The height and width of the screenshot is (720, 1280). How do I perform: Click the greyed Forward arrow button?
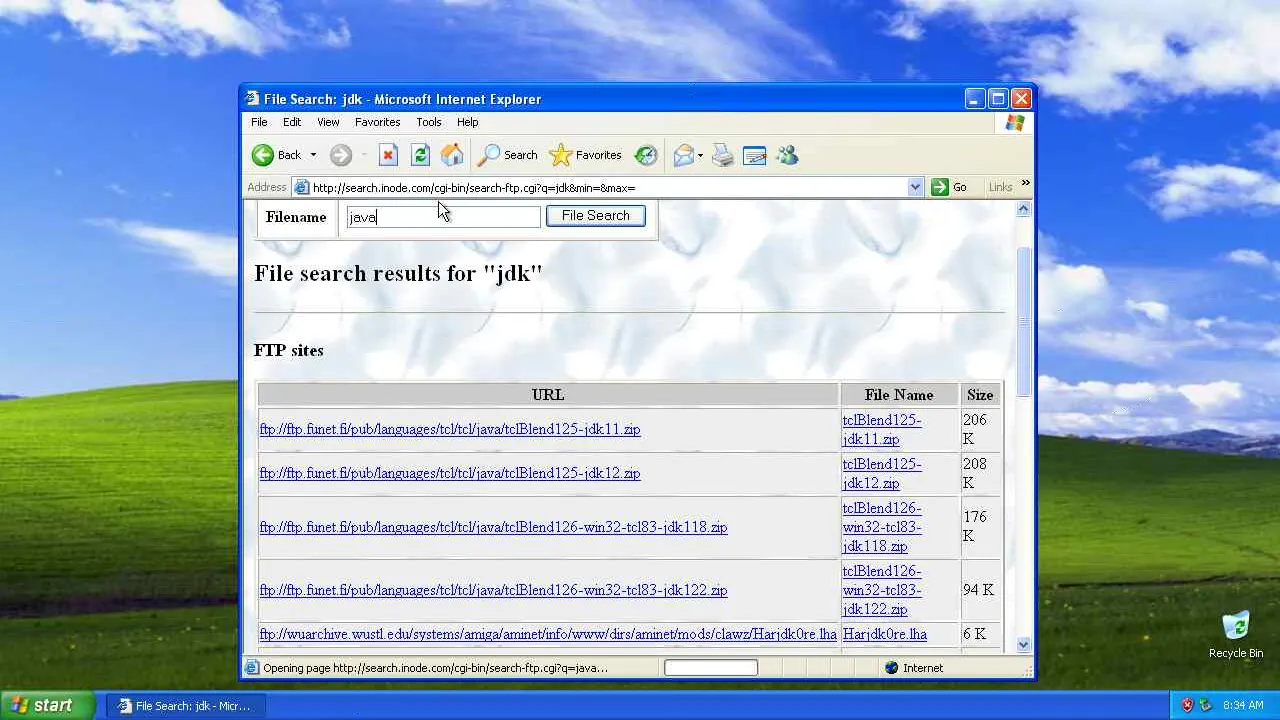pos(340,155)
